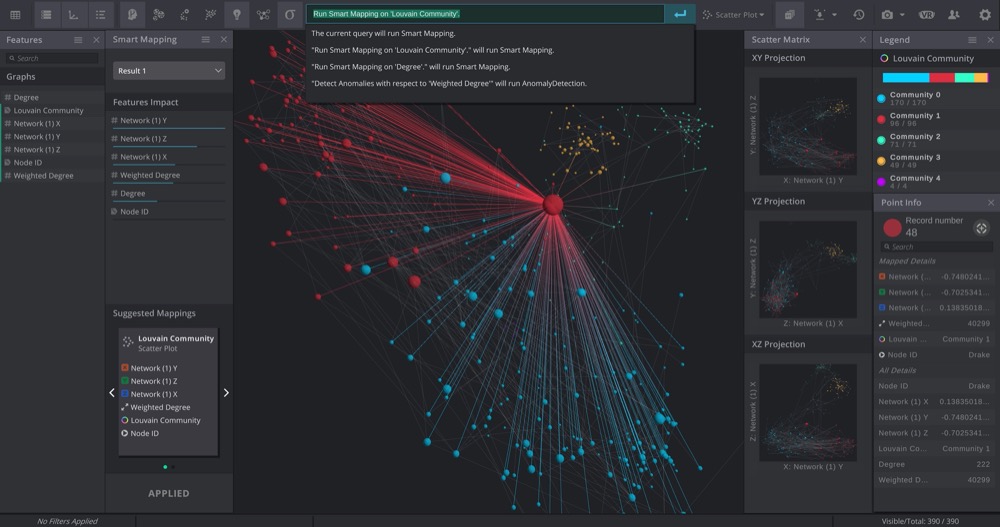Image resolution: width=1000 pixels, height=527 pixels.
Task: Open settings gear in top toolbar
Action: click(984, 15)
